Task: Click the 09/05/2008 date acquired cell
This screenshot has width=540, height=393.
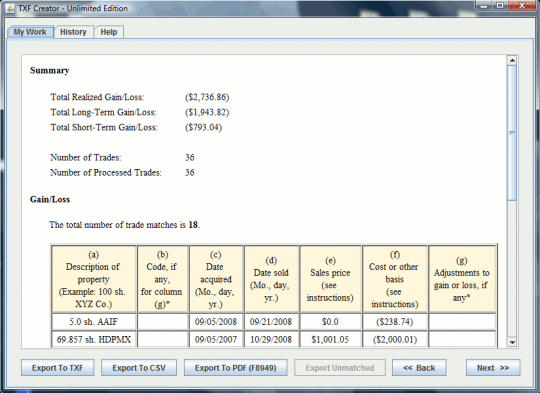Action: (216, 322)
